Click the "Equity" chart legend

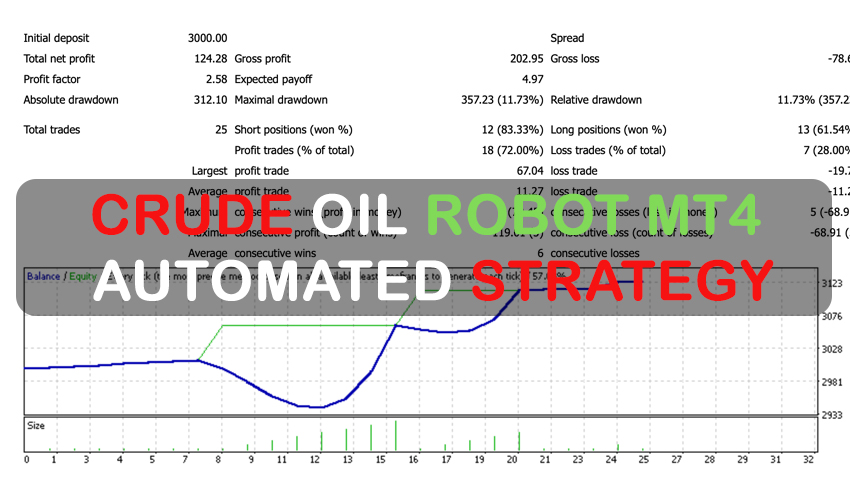tap(82, 277)
